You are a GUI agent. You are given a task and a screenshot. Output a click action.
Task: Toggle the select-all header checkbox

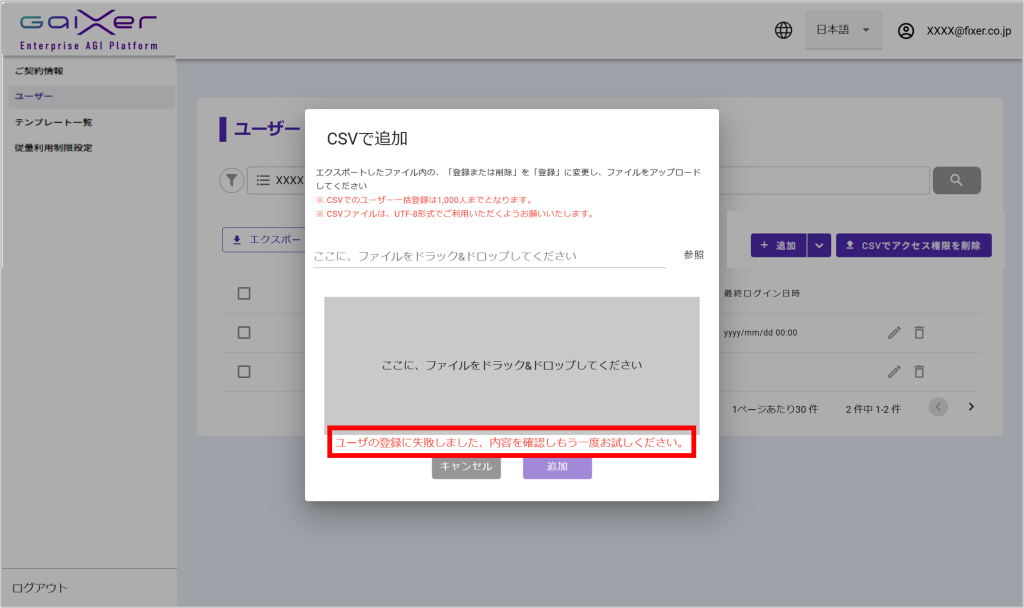(x=243, y=294)
